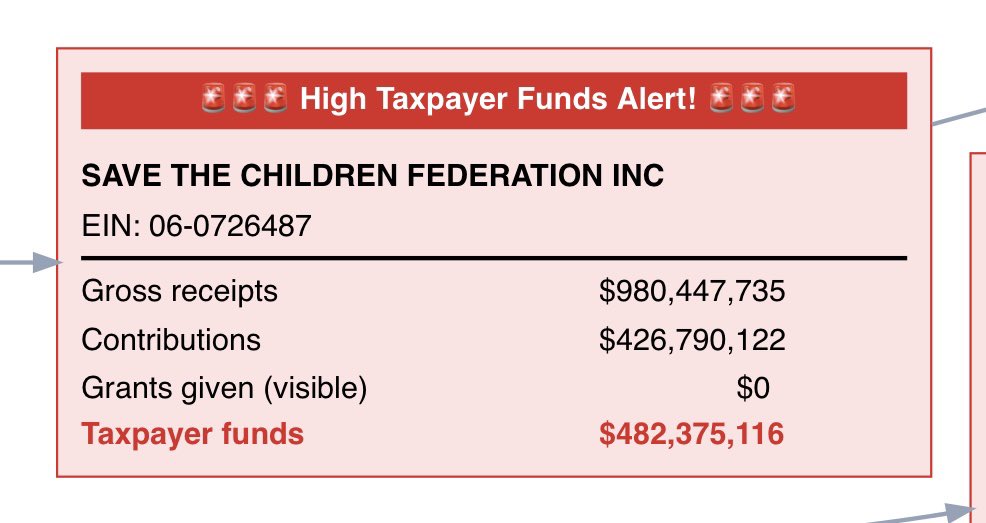Click the red "Taxpayer funds" label
This screenshot has height=523, width=986.
[x=192, y=434]
